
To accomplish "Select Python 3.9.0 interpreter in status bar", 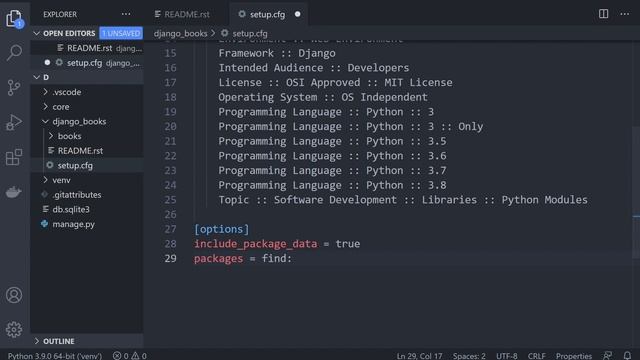I will 55,356.
